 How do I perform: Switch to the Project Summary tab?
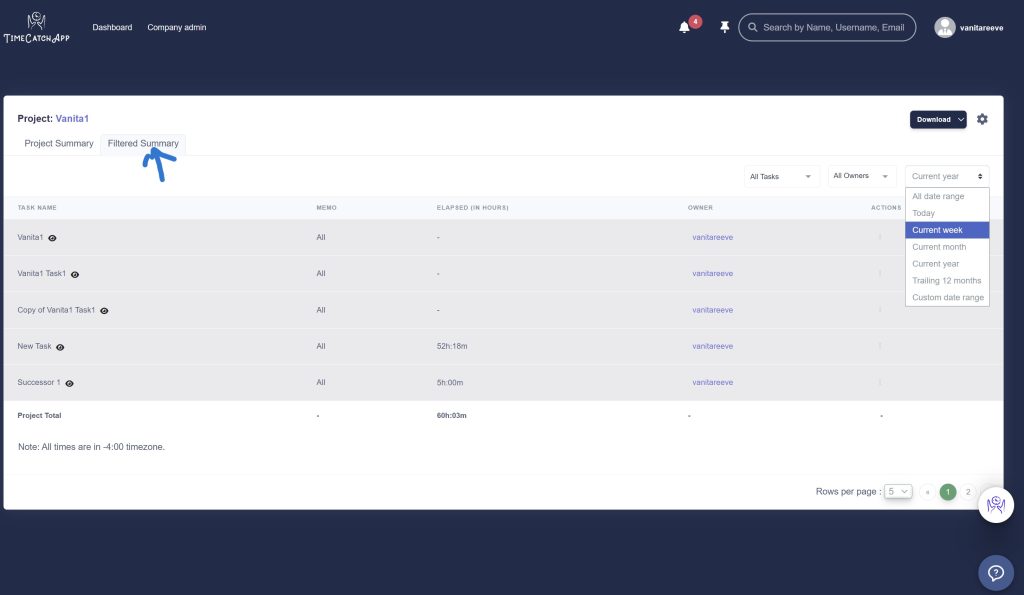click(x=59, y=143)
